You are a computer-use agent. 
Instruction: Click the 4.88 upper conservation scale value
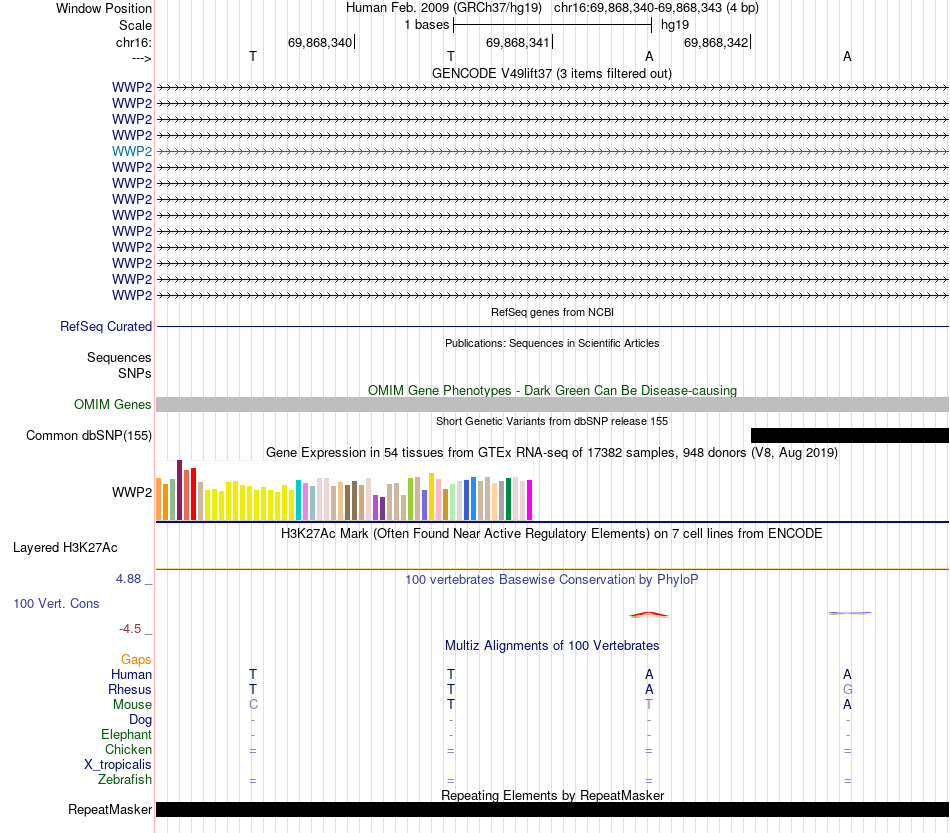(128, 579)
